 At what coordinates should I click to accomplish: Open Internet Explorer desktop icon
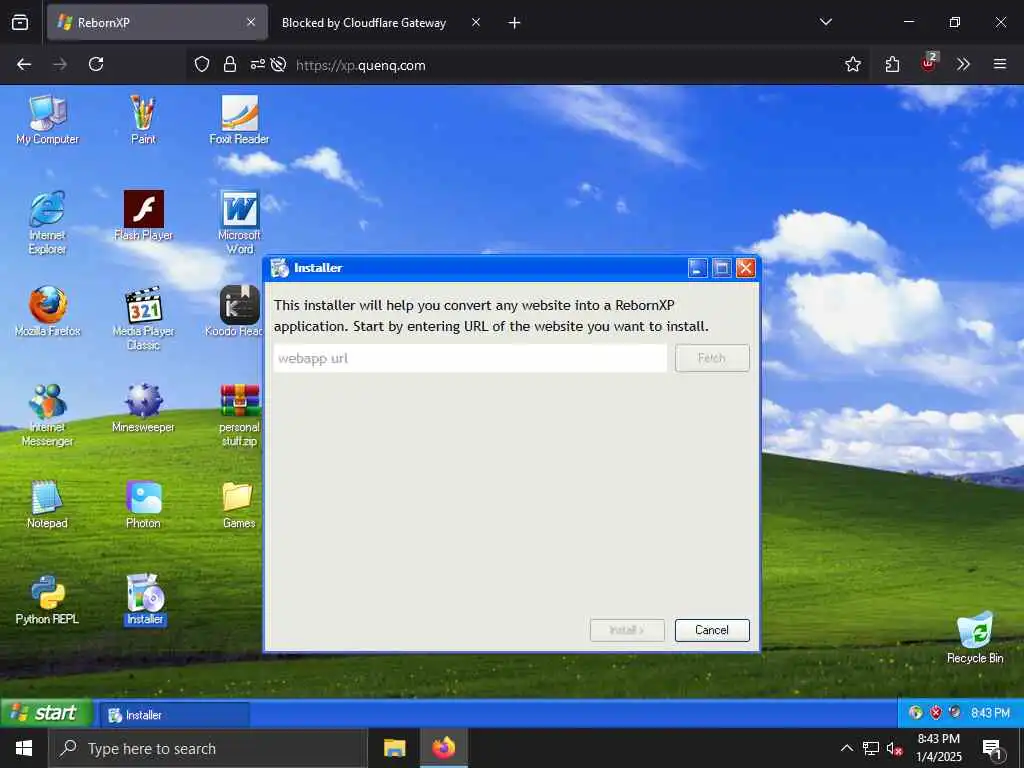[x=48, y=222]
